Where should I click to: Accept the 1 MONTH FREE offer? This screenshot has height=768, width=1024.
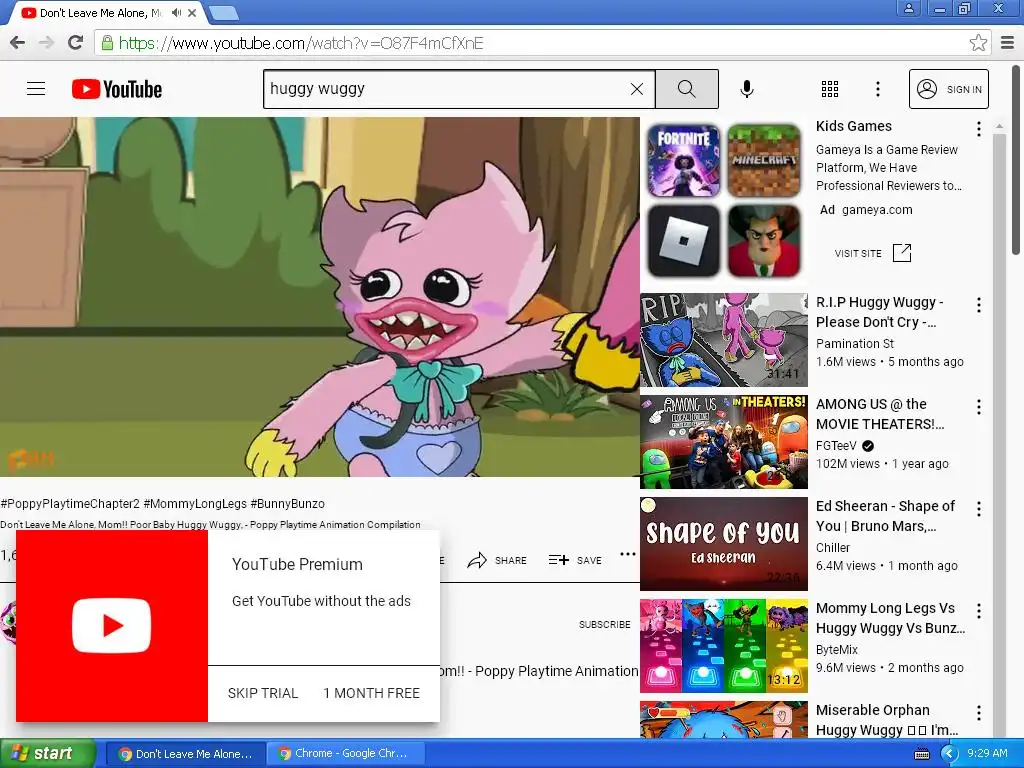tap(371, 694)
